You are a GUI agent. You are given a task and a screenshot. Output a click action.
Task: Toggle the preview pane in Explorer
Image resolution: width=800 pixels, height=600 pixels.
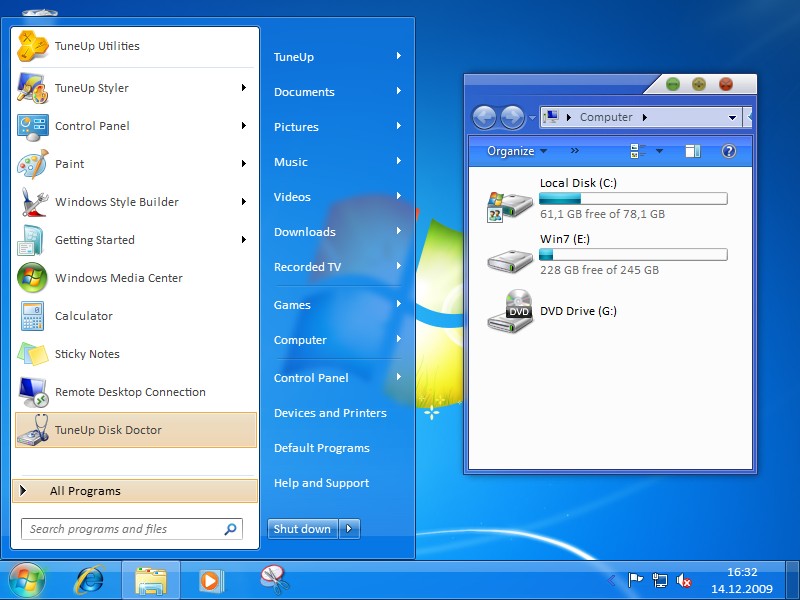(692, 151)
